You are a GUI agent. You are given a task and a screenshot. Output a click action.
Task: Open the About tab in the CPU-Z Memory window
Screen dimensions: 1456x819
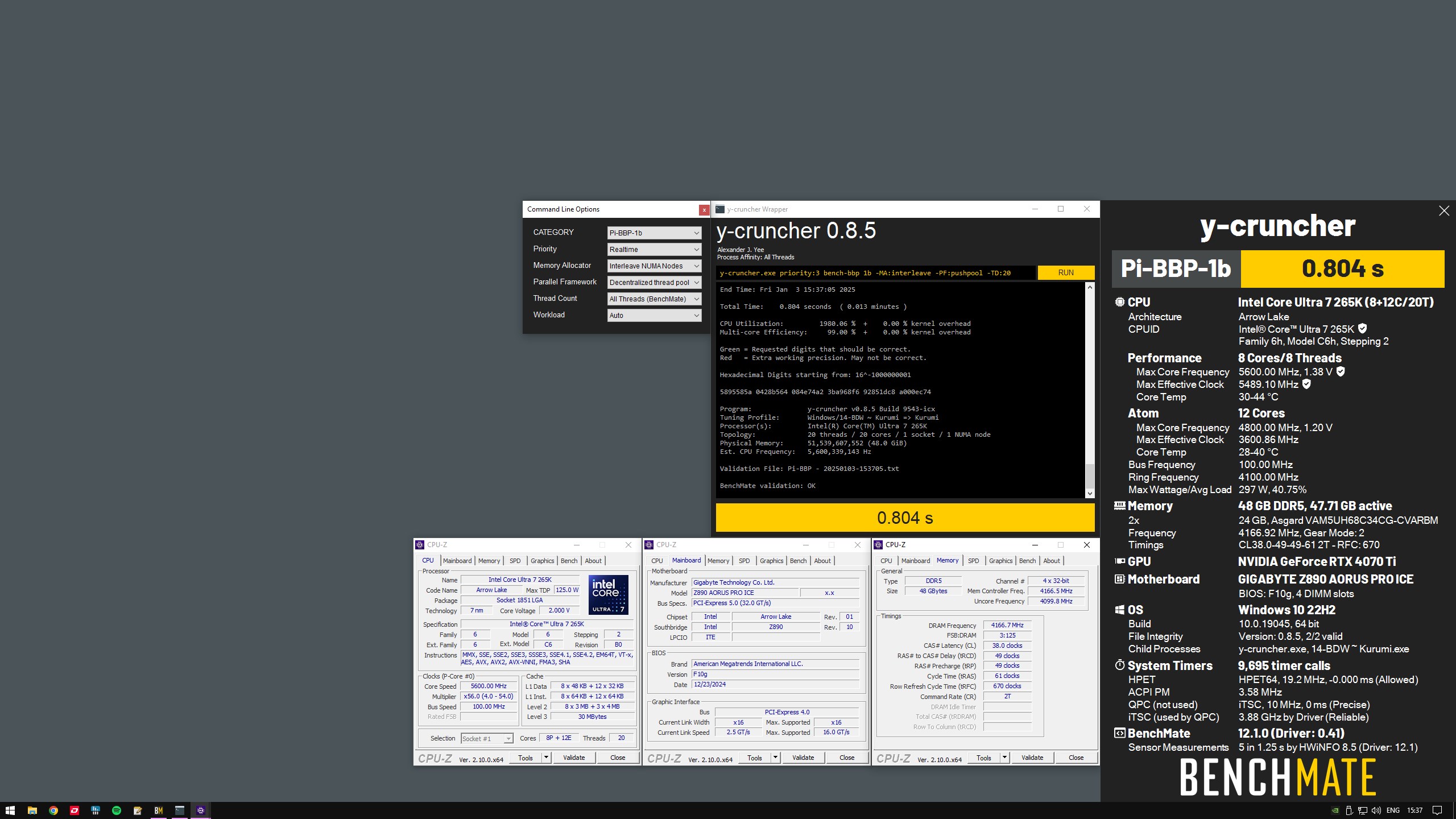pyautogui.click(x=1051, y=561)
